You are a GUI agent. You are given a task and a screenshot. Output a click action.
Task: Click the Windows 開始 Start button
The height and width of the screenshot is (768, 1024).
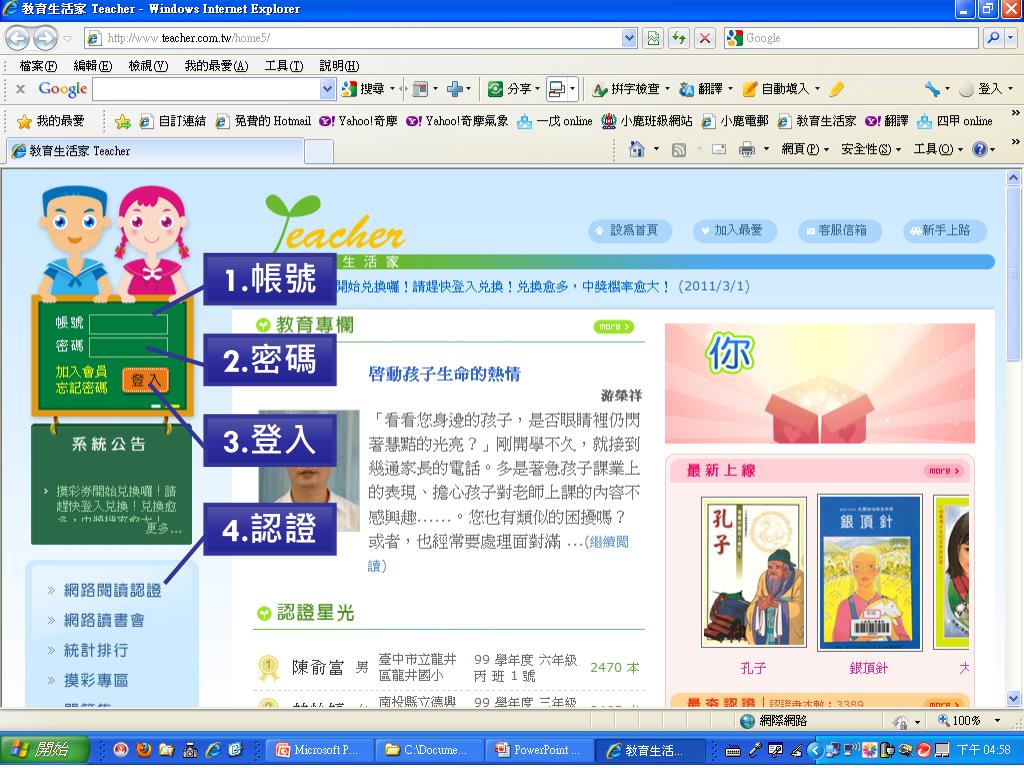pyautogui.click(x=42, y=750)
